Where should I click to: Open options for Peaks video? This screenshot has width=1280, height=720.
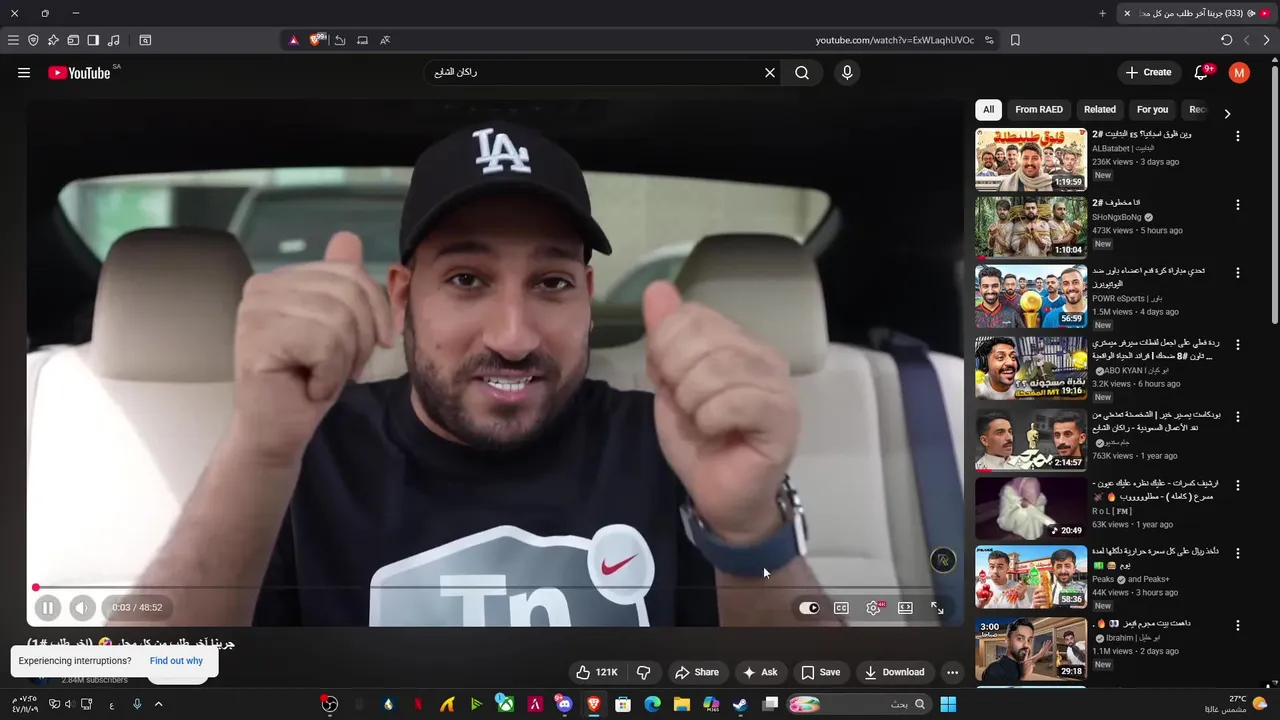pyautogui.click(x=1238, y=554)
